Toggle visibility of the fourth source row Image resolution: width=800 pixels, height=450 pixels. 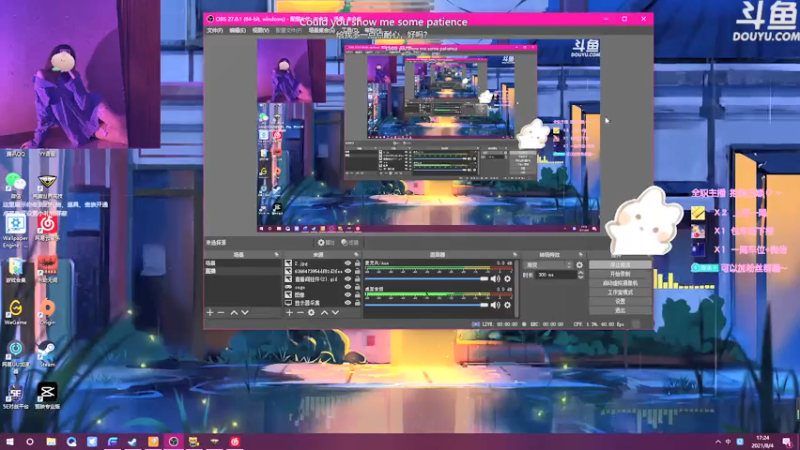pos(347,287)
